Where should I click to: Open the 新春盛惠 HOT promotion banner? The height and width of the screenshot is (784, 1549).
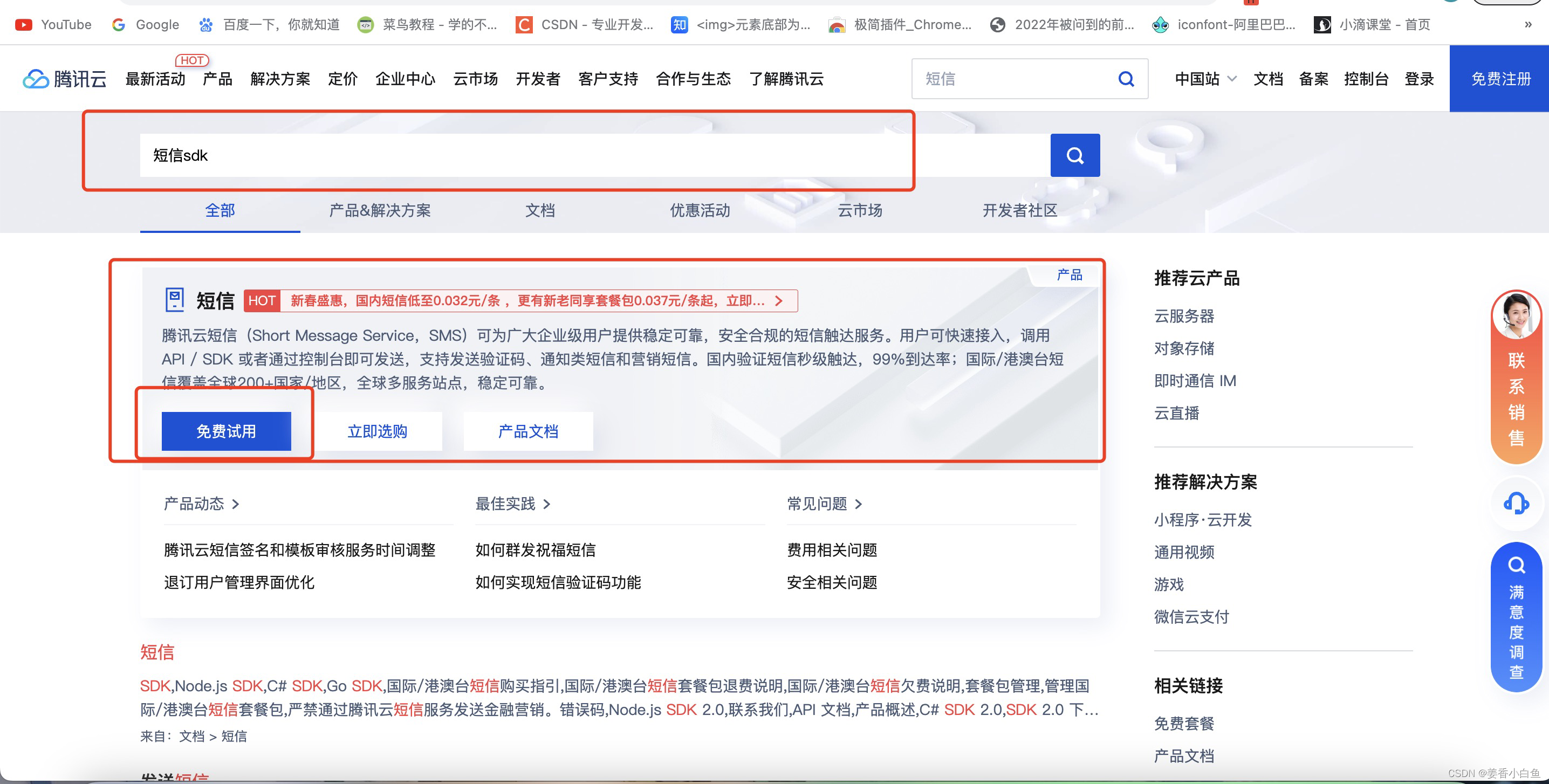point(521,301)
